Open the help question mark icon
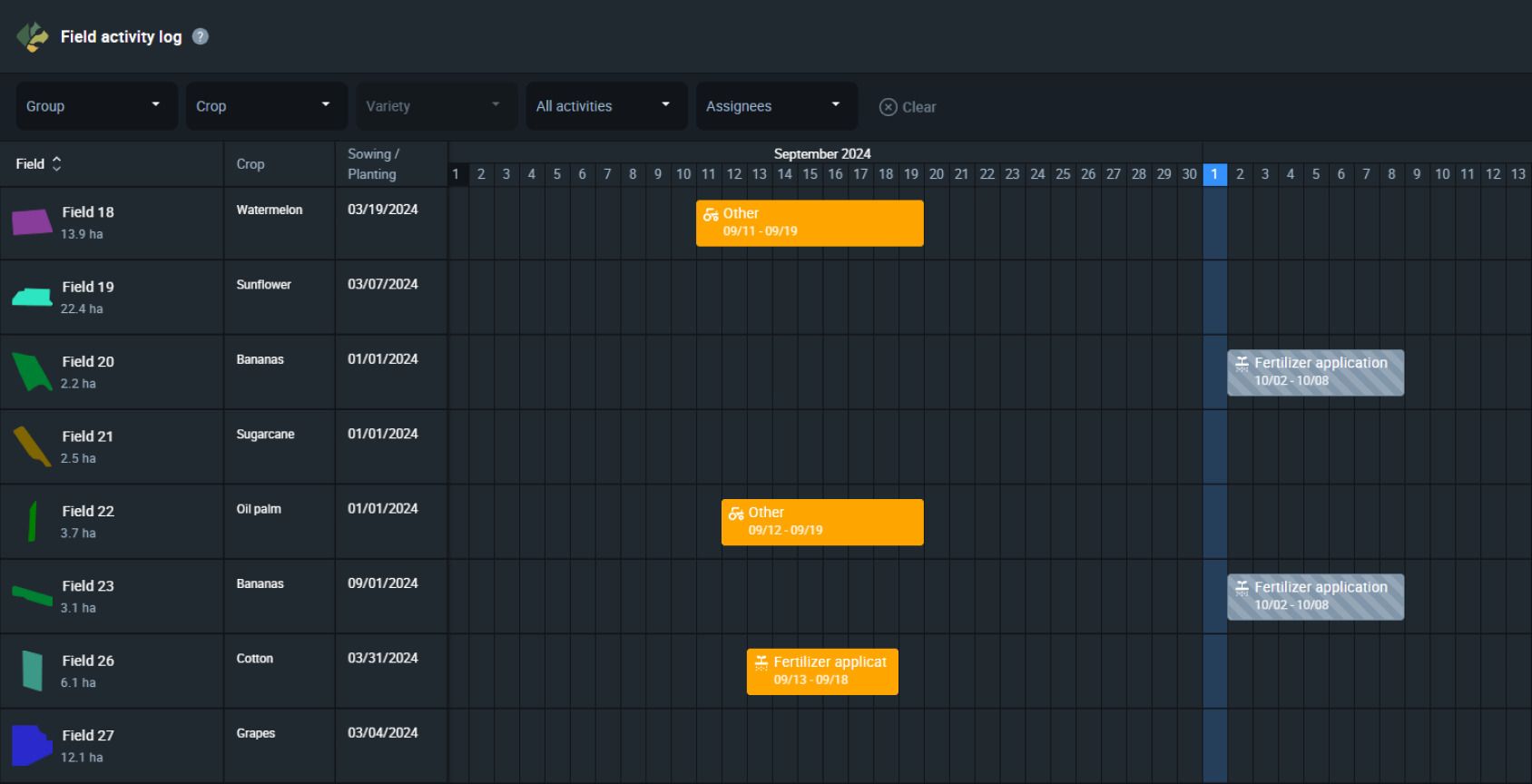 tap(201, 37)
